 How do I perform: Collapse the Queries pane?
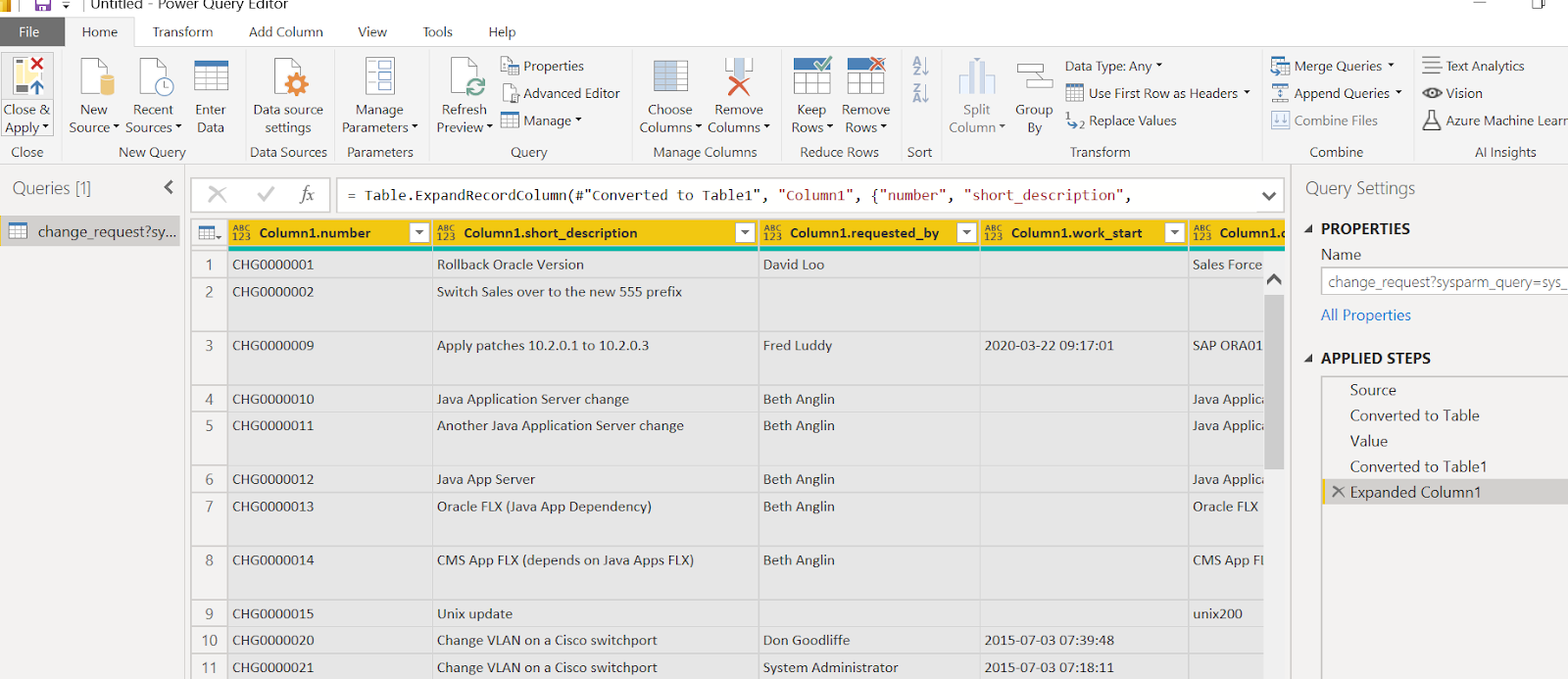[169, 187]
